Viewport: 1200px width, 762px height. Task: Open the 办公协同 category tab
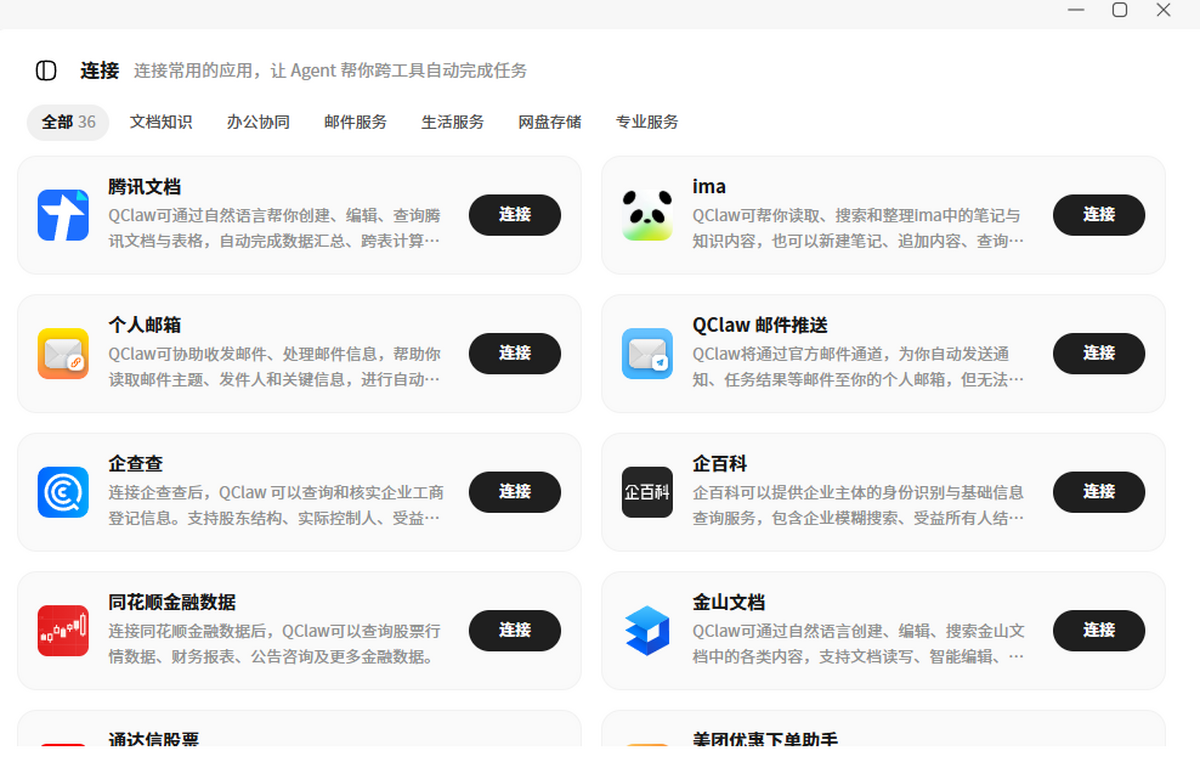point(258,122)
